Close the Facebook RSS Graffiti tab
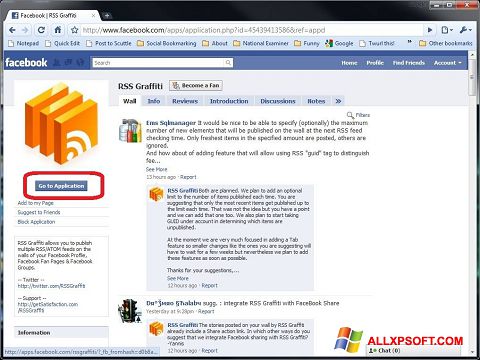 [x=94, y=15]
